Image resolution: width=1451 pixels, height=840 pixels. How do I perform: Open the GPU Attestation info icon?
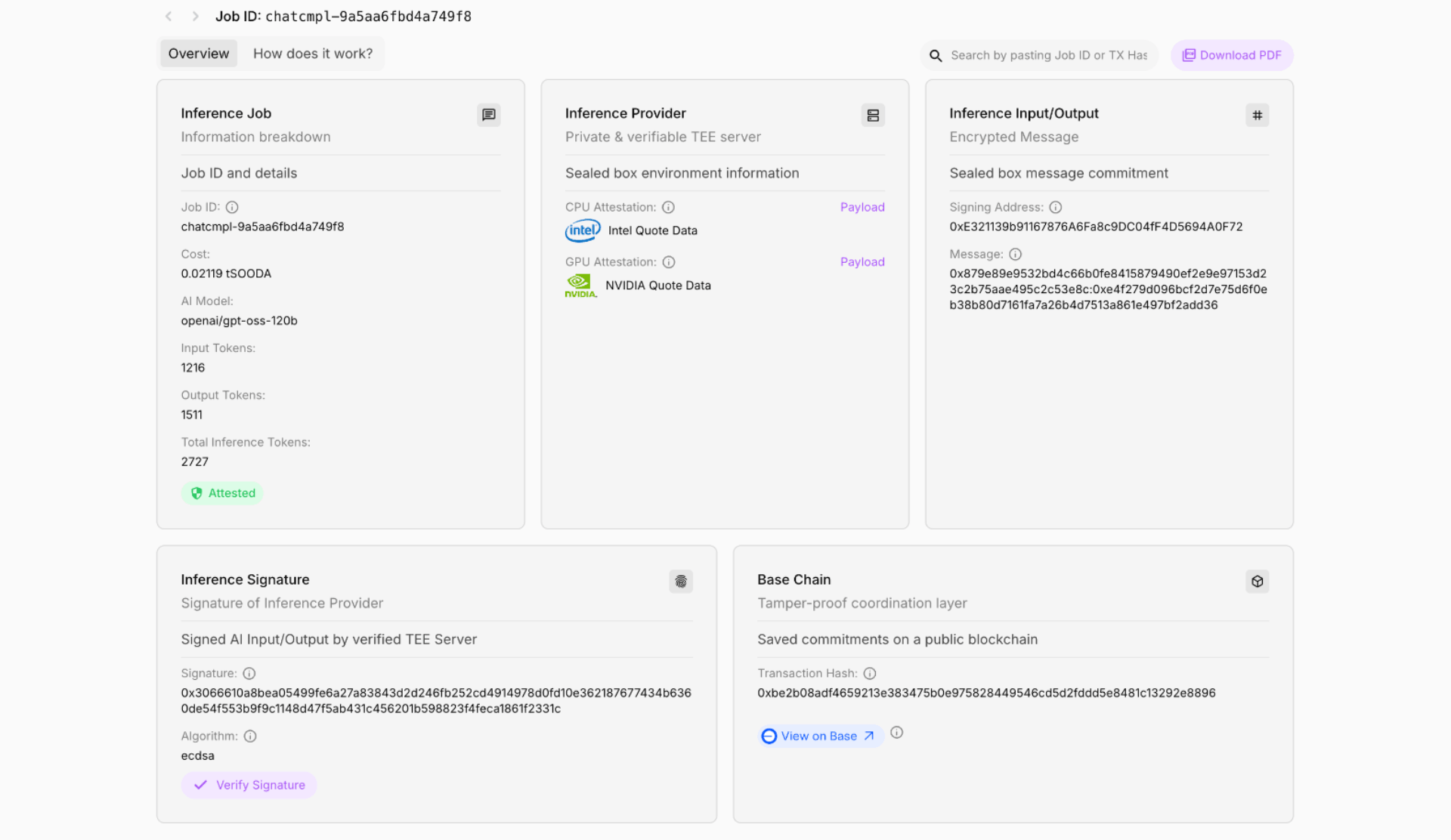tap(669, 262)
